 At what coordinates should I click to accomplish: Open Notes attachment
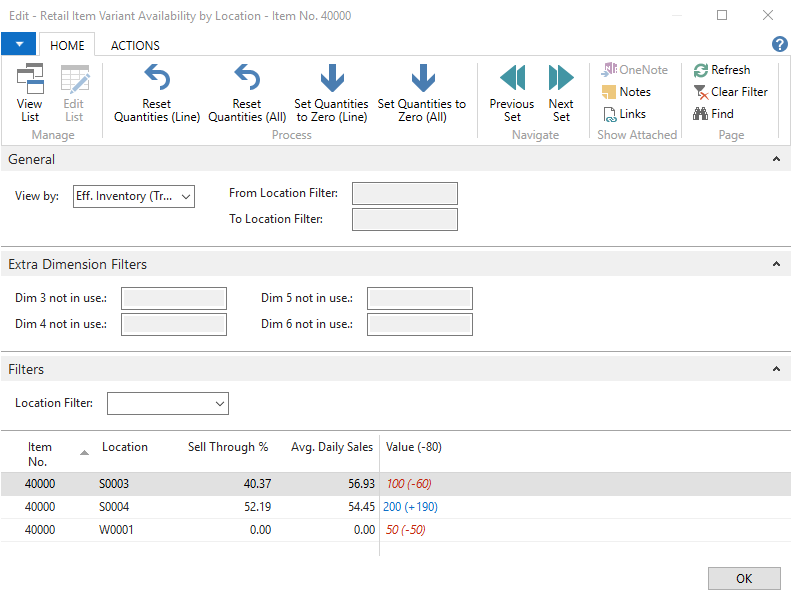point(626,92)
